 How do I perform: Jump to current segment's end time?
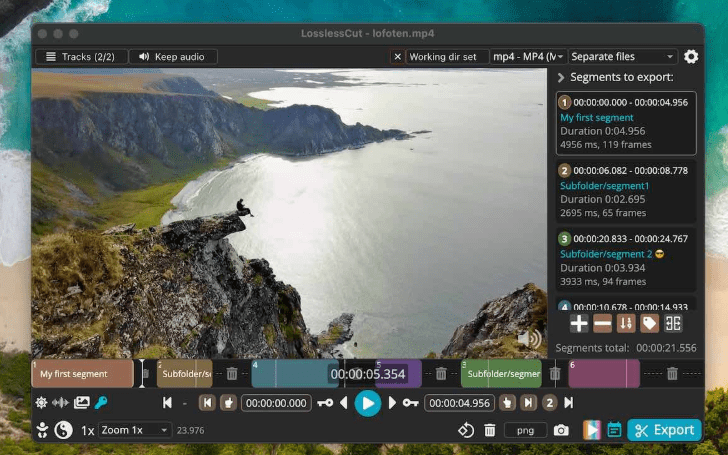[x=528, y=403]
